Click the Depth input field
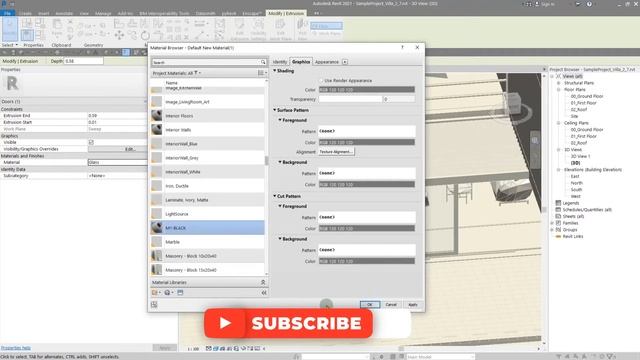 (84, 61)
